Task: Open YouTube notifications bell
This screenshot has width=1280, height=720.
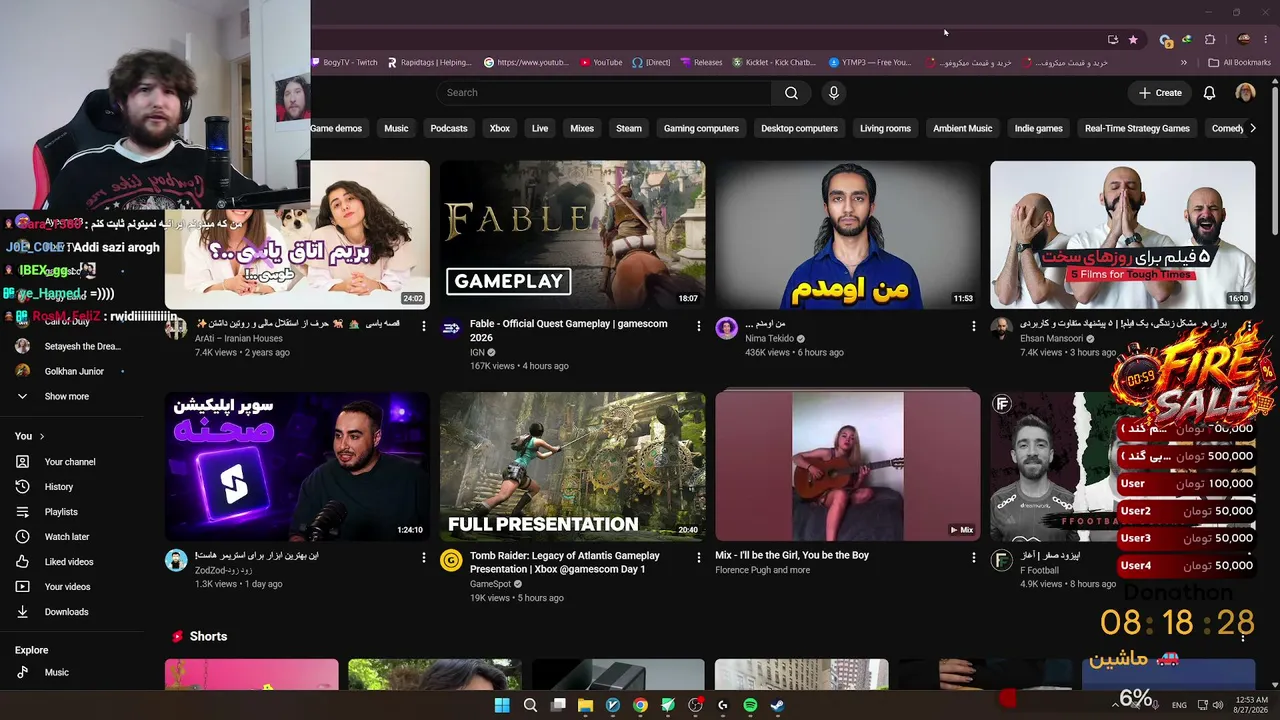Action: coord(1209,93)
